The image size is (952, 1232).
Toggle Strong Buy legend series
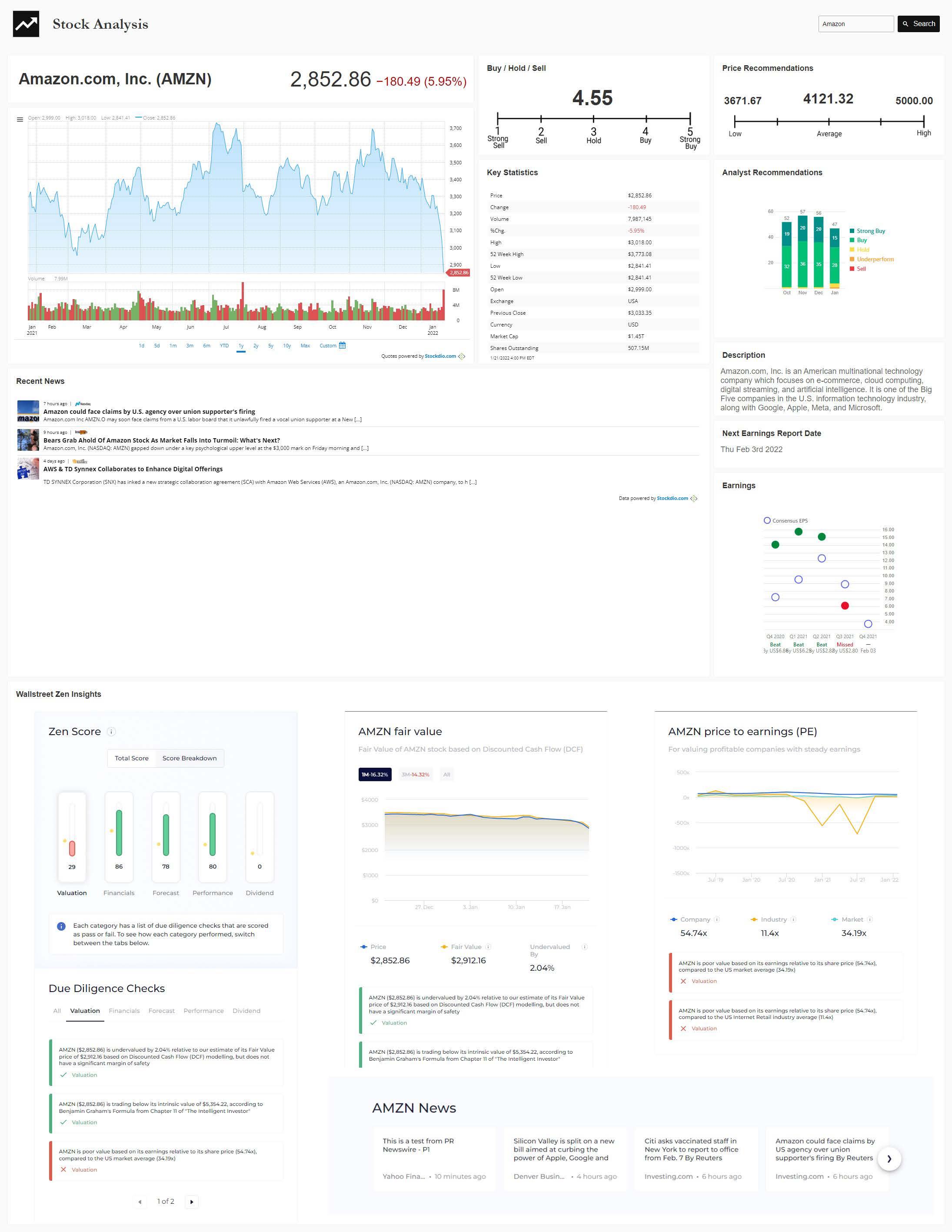[870, 231]
